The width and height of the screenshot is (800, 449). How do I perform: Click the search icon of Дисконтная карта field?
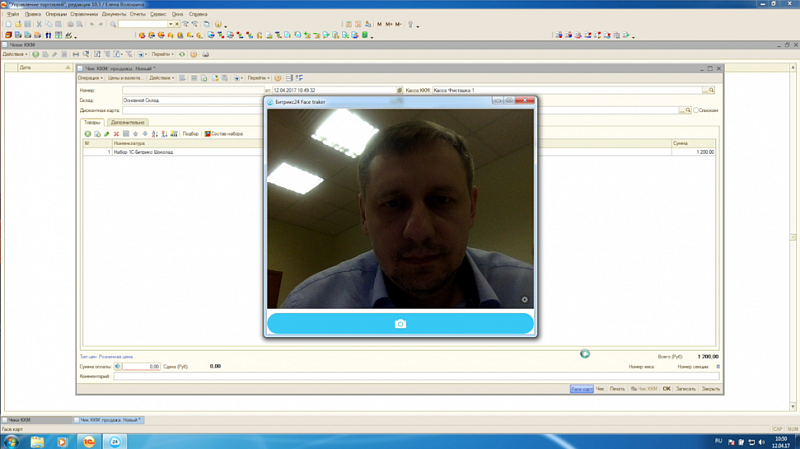tap(688, 110)
